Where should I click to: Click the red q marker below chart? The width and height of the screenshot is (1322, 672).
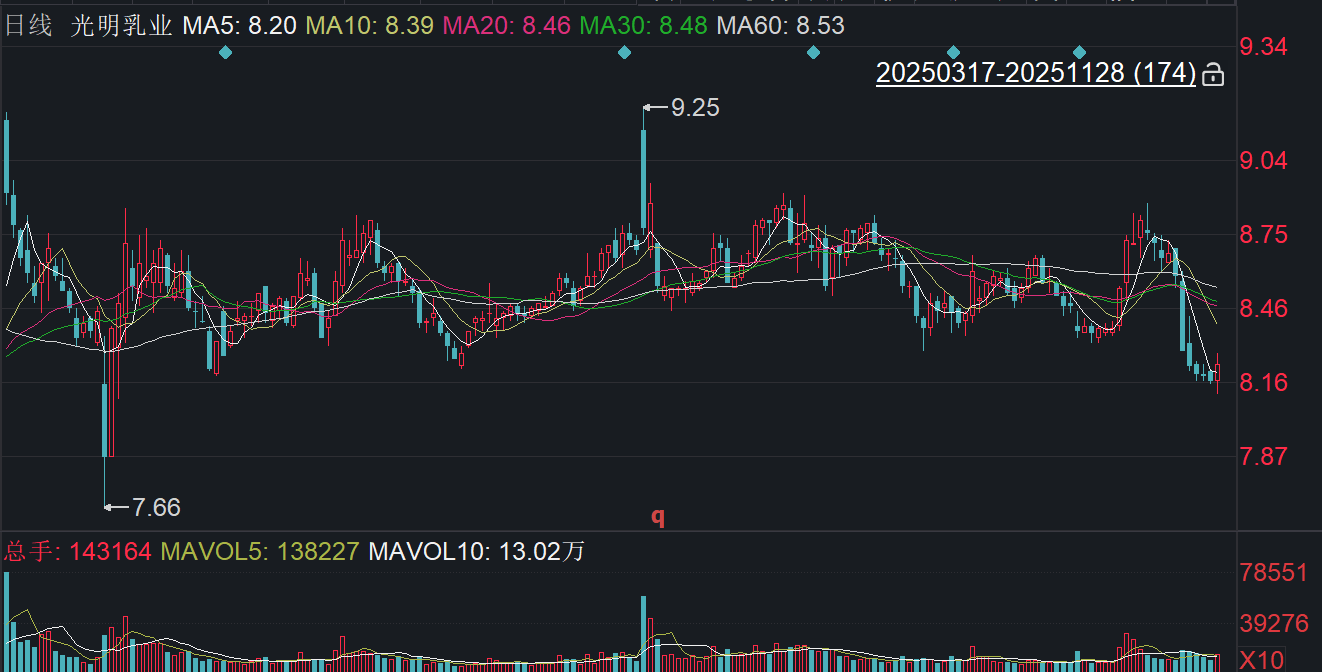tap(658, 516)
